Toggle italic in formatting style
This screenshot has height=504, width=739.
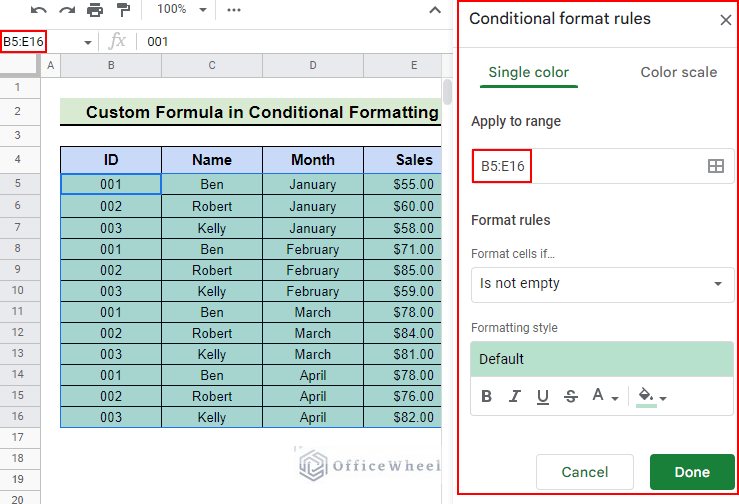coord(515,397)
